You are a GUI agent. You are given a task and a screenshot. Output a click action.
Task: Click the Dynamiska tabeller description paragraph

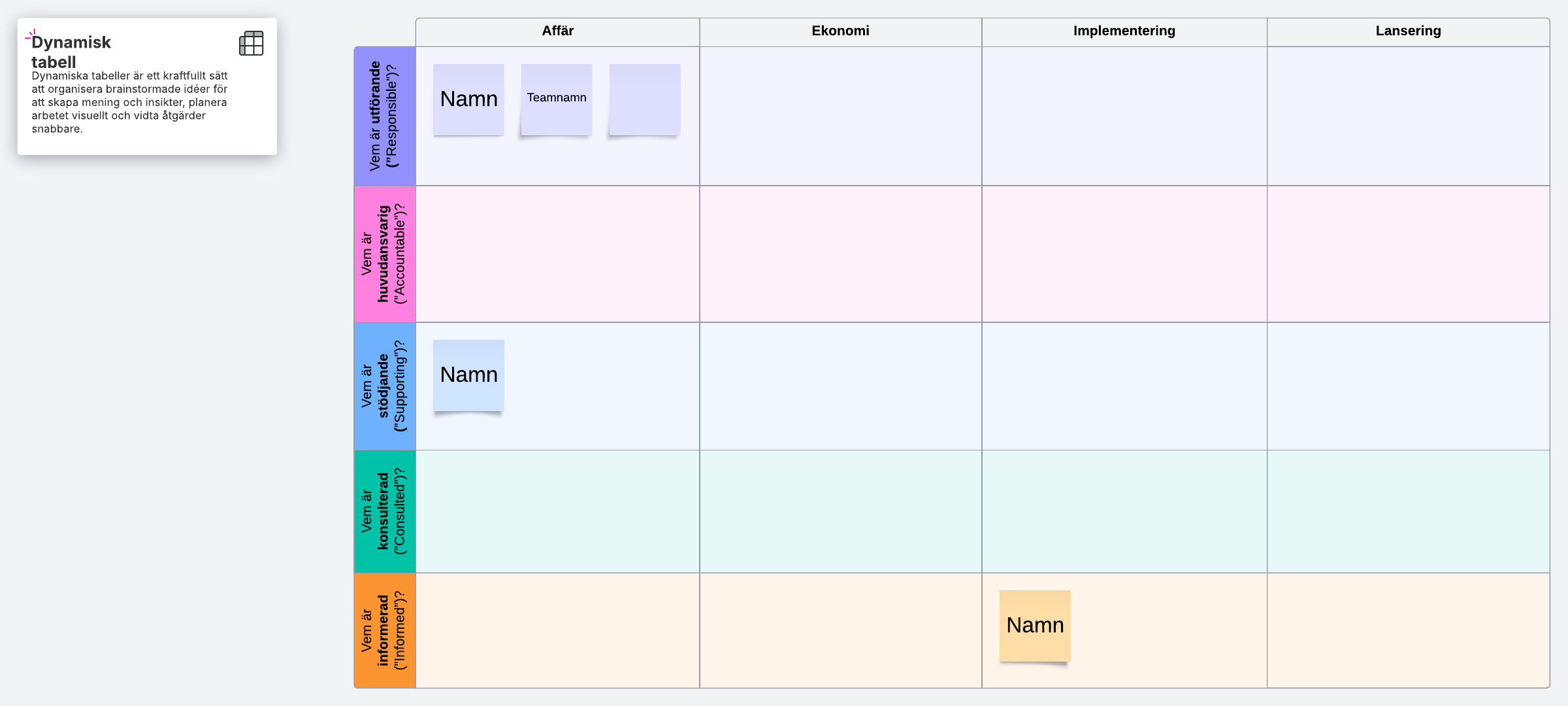[x=129, y=102]
